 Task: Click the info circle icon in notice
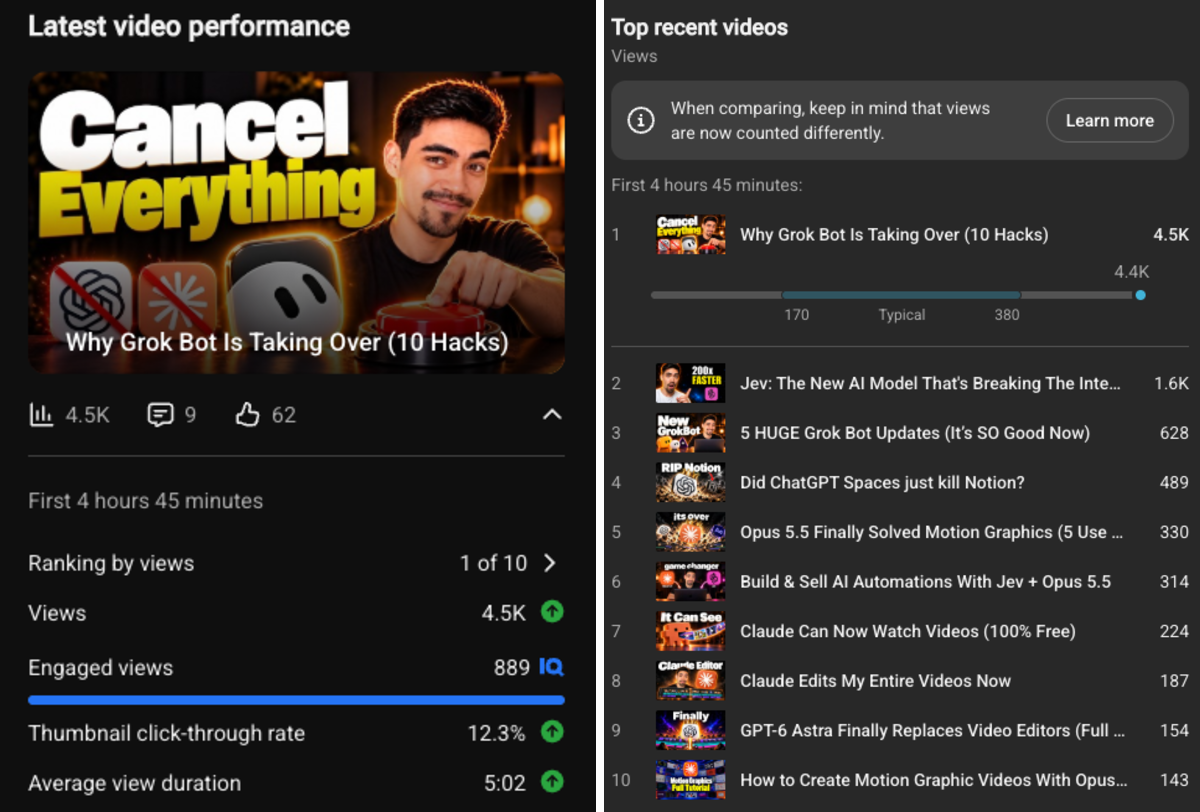tap(641, 121)
